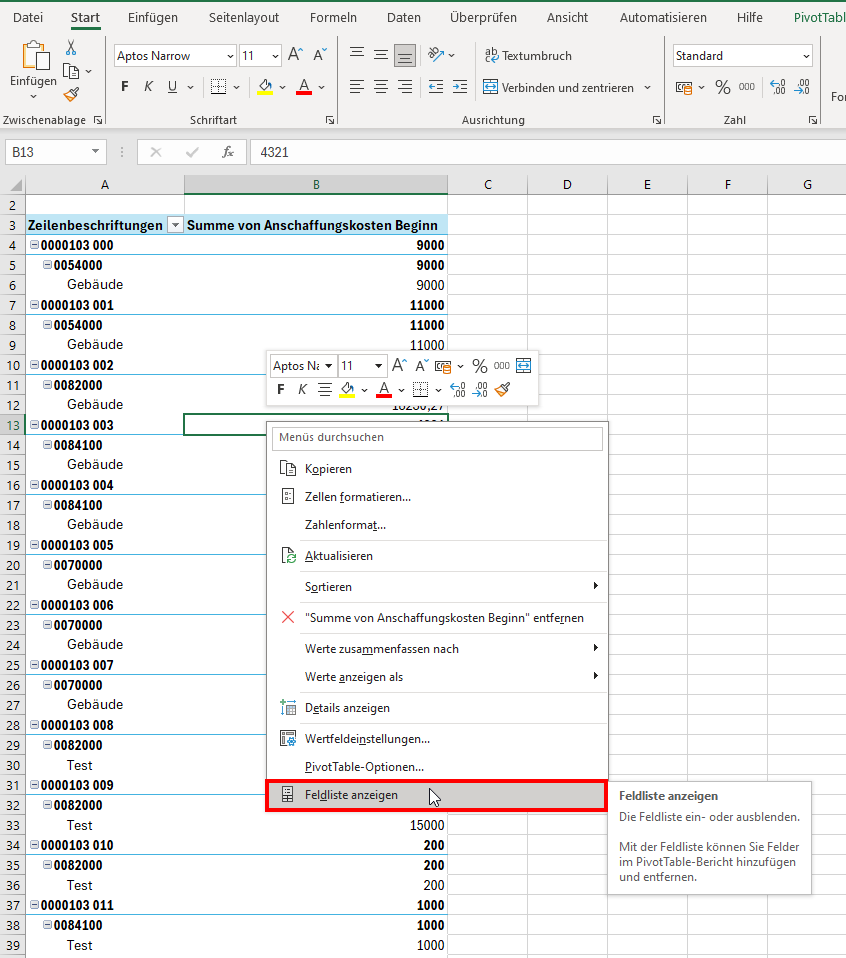Screen dimensions: 846x958
Task: Decrease font size in the ribbon
Action: tap(319, 56)
